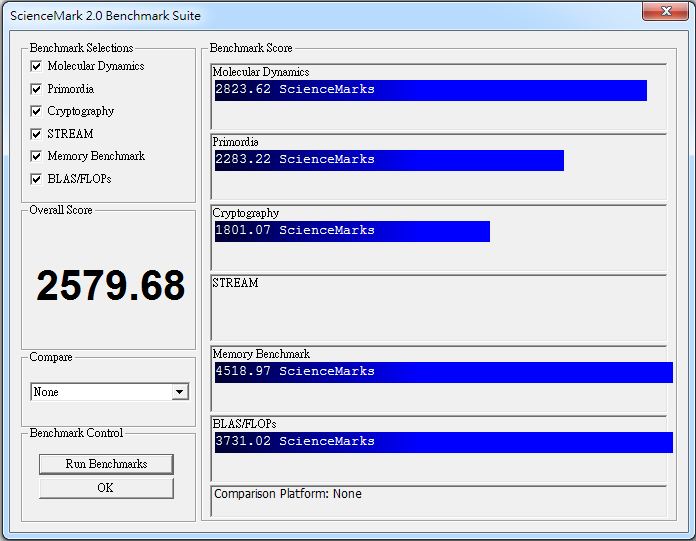Uncheck the Molecular Dynamics checkbox
The width and height of the screenshot is (696, 541).
tap(36, 66)
